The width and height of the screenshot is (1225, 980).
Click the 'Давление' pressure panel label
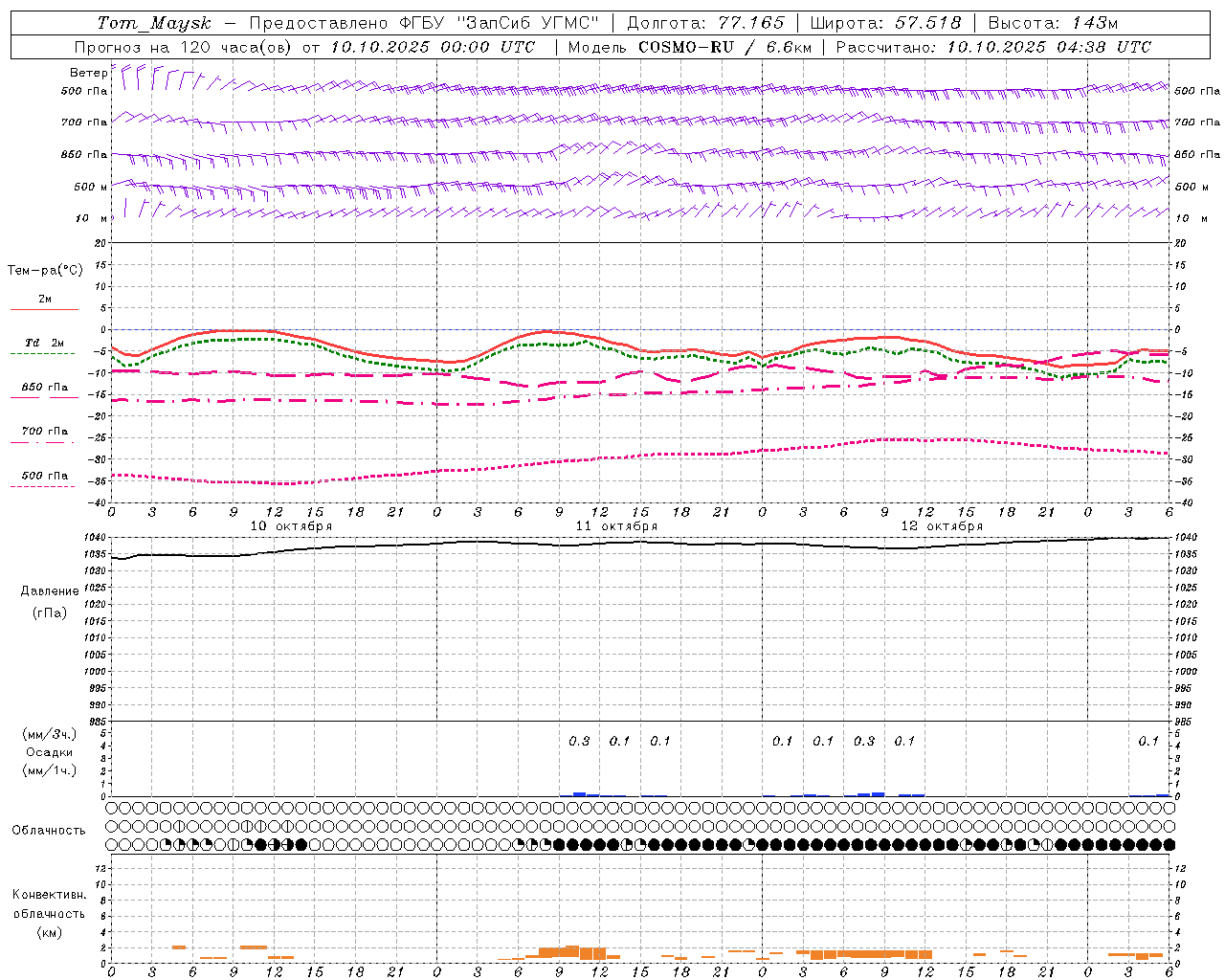click(x=50, y=591)
